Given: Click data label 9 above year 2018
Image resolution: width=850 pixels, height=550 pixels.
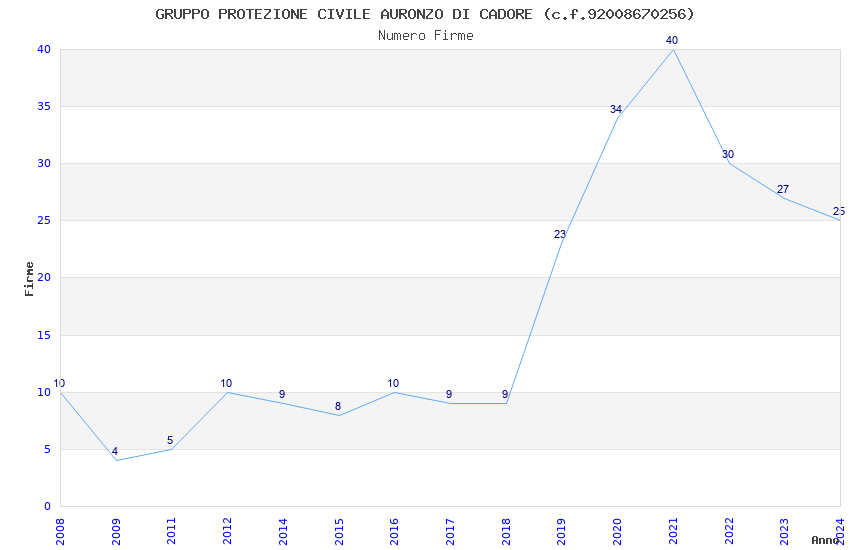Looking at the screenshot, I should tap(505, 394).
